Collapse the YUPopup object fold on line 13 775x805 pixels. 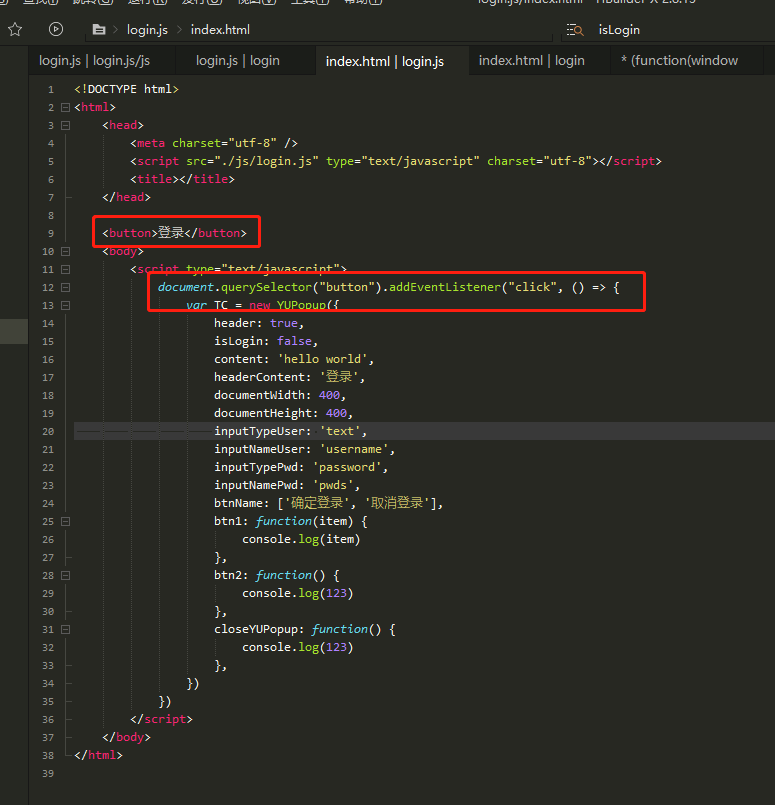[x=65, y=305]
